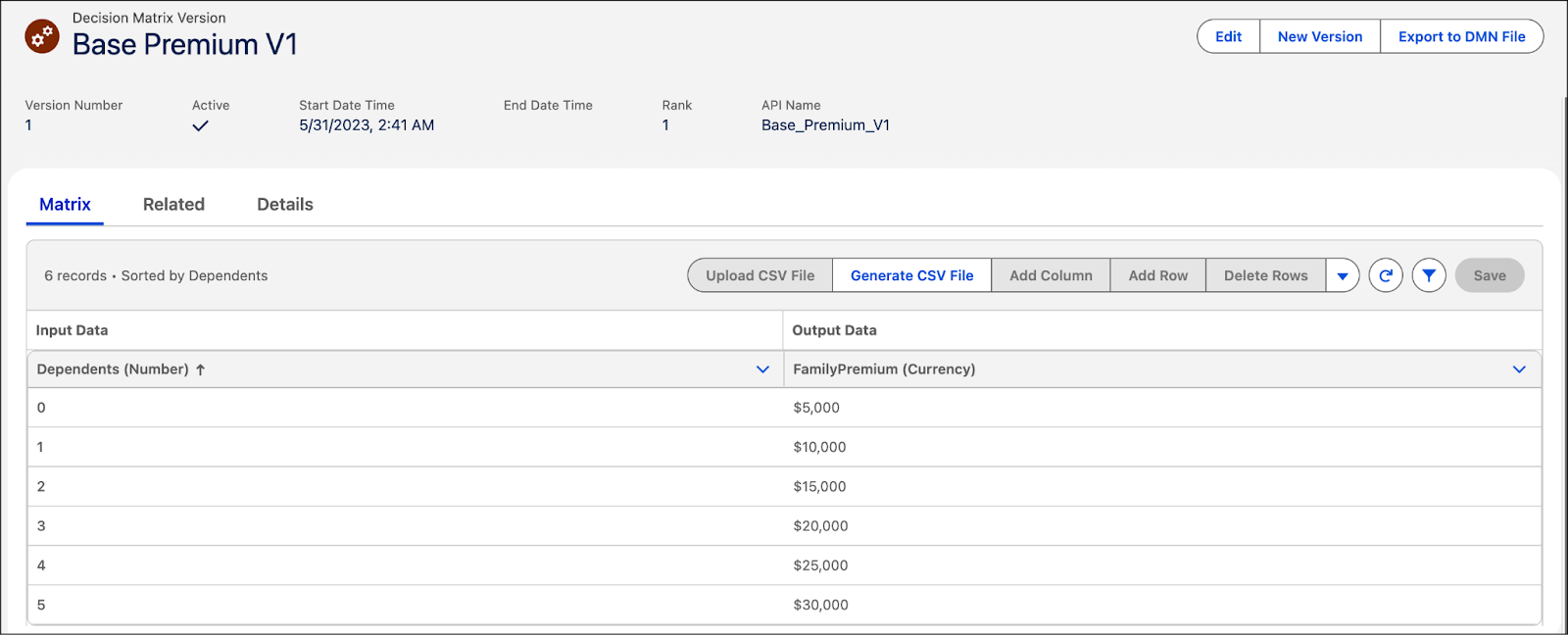Open the FamilyPremium column dropdown chevron

(x=1519, y=369)
